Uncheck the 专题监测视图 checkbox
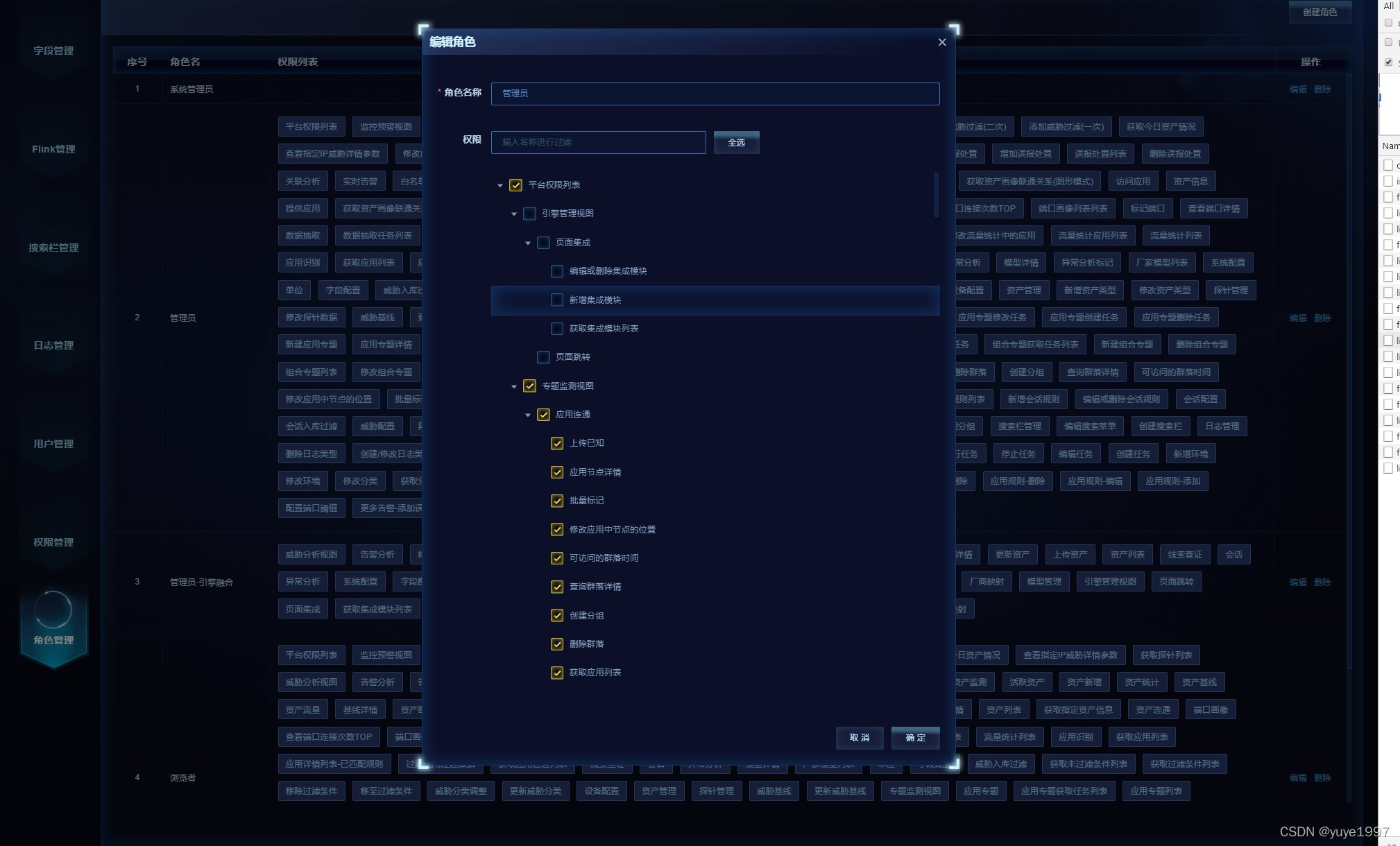The height and width of the screenshot is (846, 1400). pyautogui.click(x=529, y=386)
